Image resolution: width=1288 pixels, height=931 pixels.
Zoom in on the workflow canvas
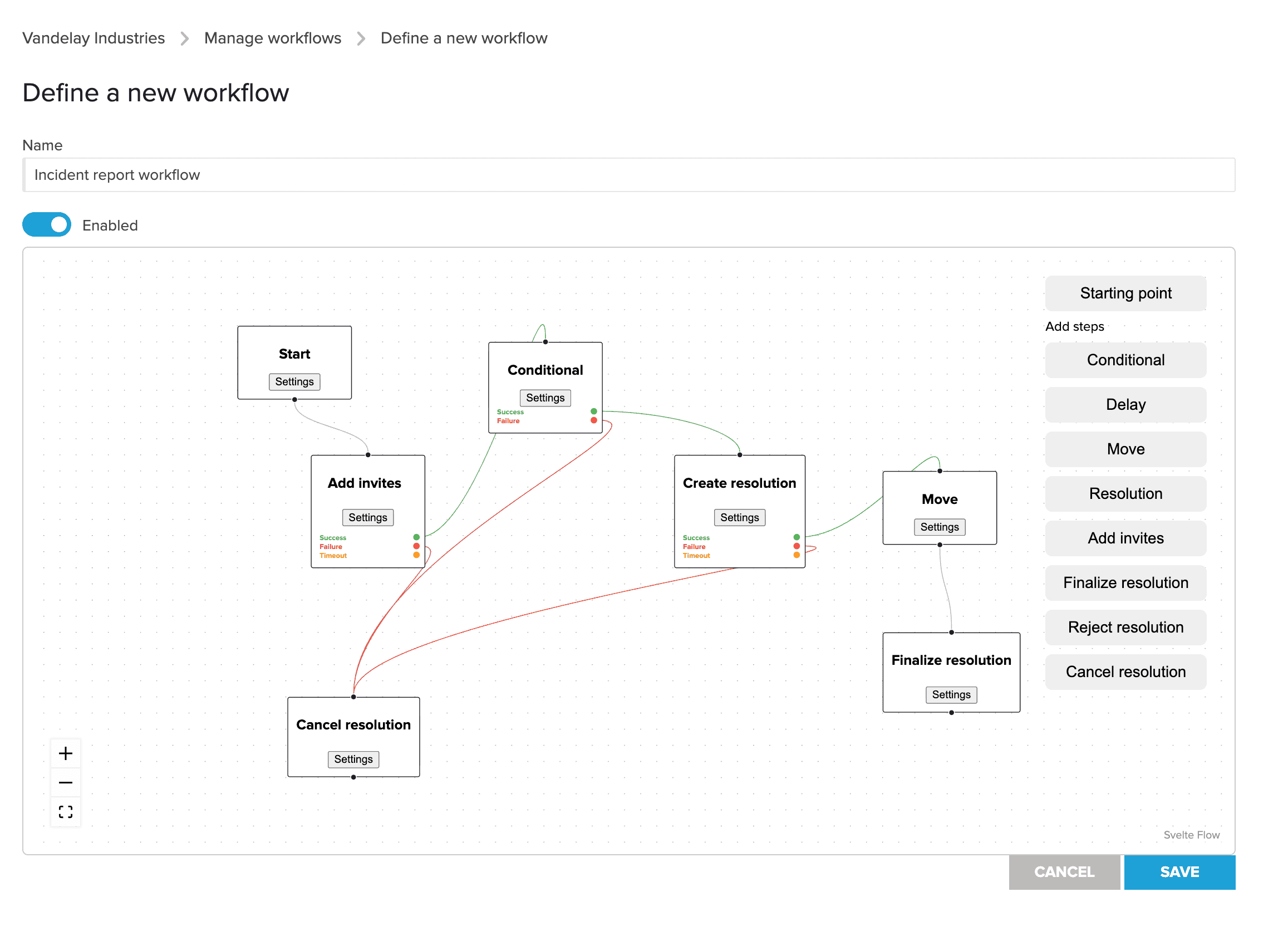tap(65, 753)
